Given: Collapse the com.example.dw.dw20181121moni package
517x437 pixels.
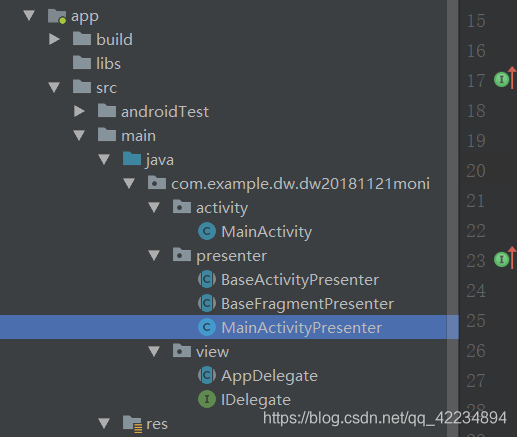Looking at the screenshot, I should [x=129, y=184].
